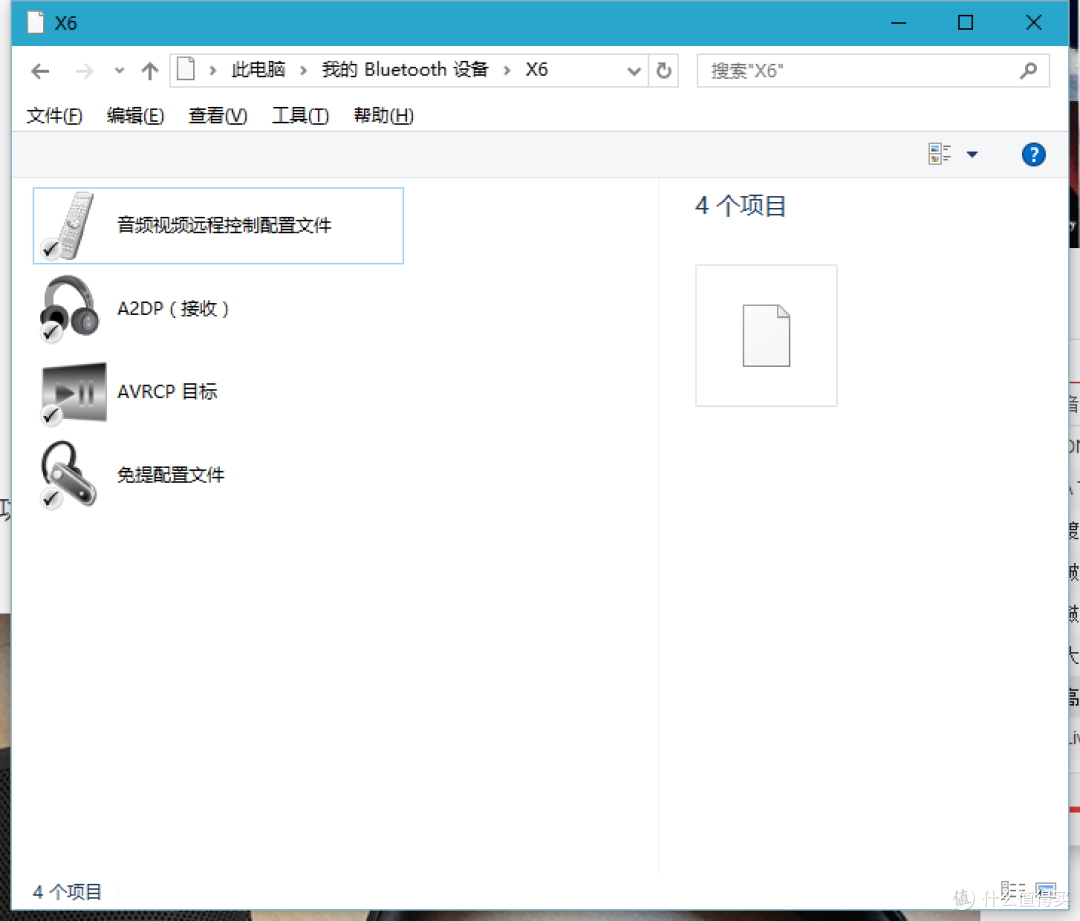This screenshot has width=1080, height=921.
Task: Select the AVRCP 目标 label
Action: coord(167,391)
